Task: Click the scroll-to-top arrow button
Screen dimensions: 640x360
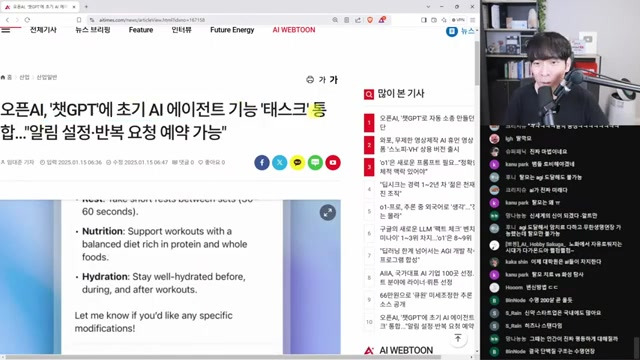Action: point(458,338)
